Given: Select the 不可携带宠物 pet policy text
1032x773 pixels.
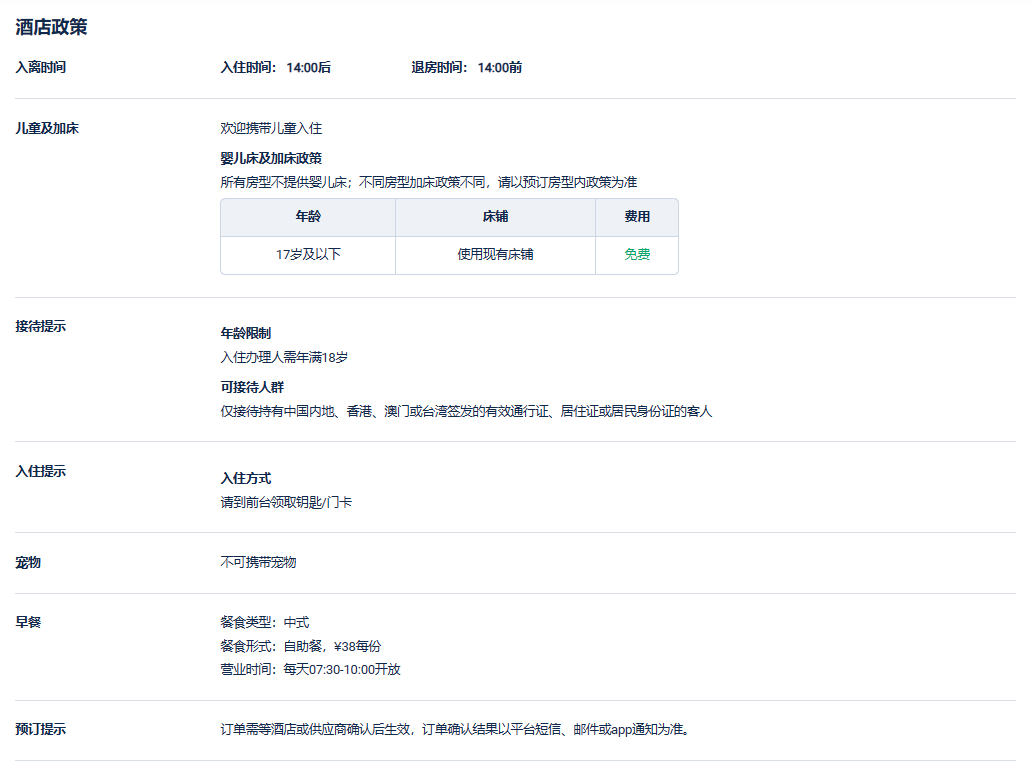Looking at the screenshot, I should pos(258,562).
